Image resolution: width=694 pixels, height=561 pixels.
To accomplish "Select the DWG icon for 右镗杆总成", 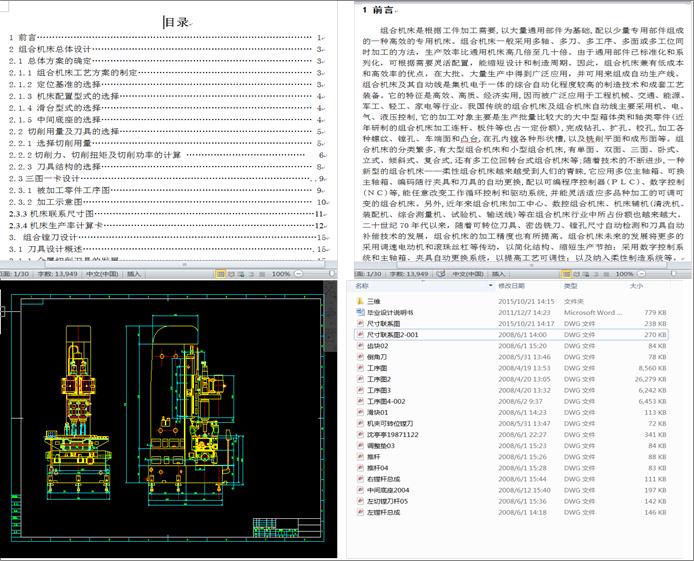I will pos(360,479).
